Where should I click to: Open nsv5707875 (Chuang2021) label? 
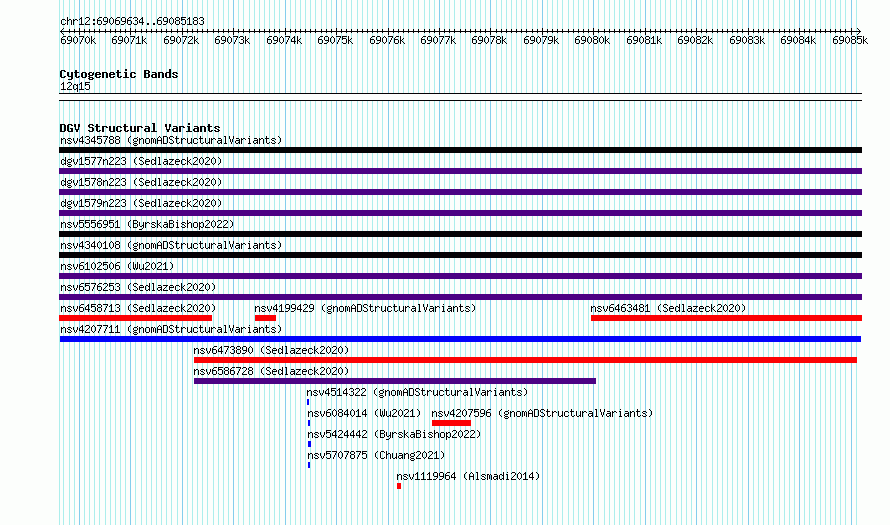376,455
